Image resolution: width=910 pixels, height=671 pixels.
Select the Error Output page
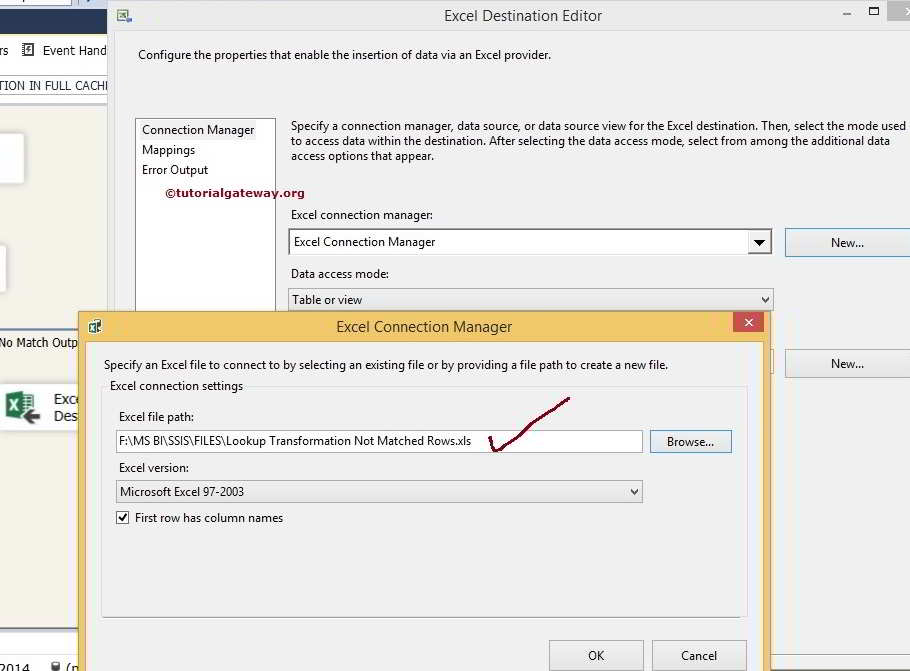click(174, 168)
